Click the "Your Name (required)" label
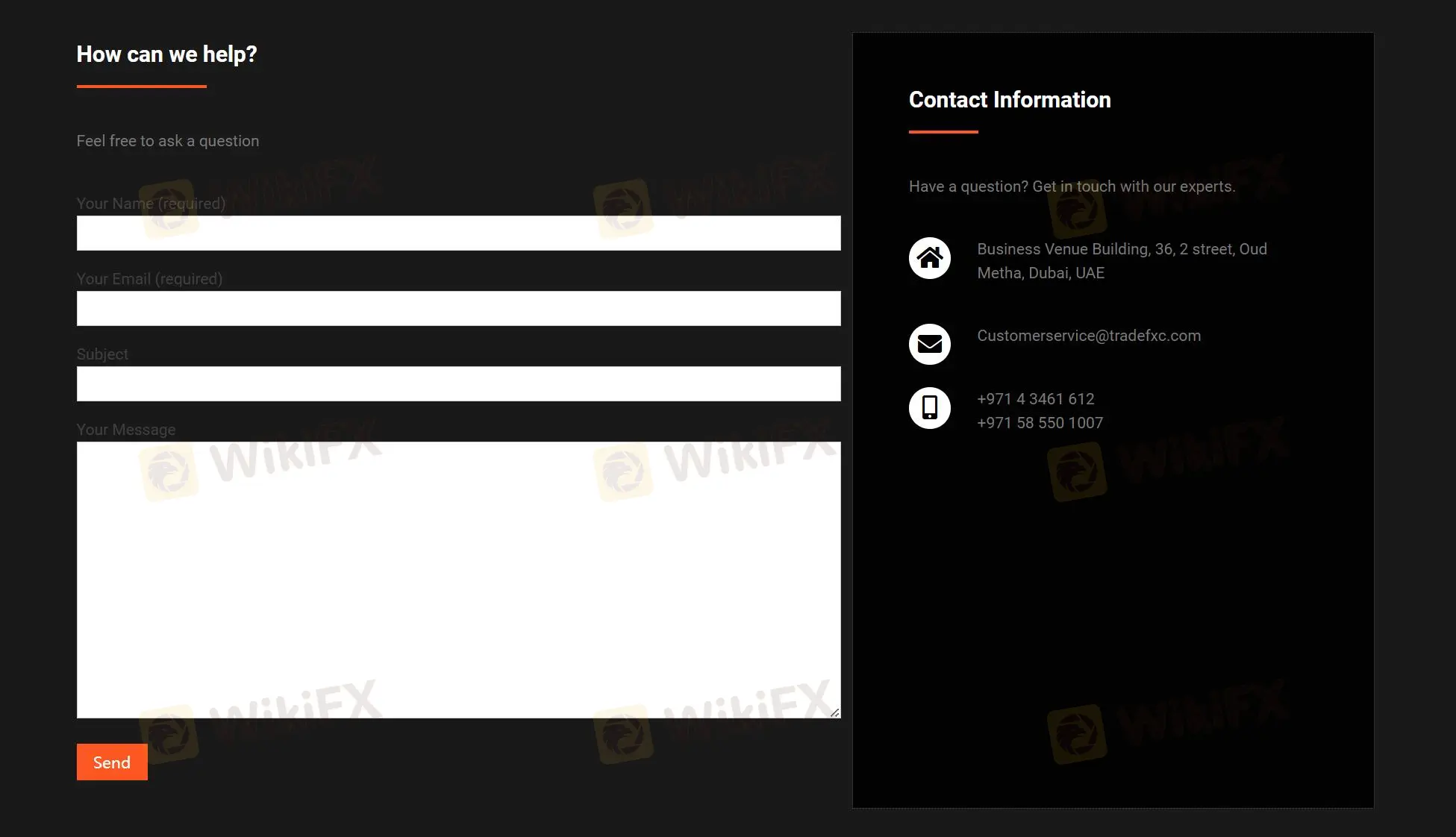This screenshot has height=837, width=1456. coord(151,204)
